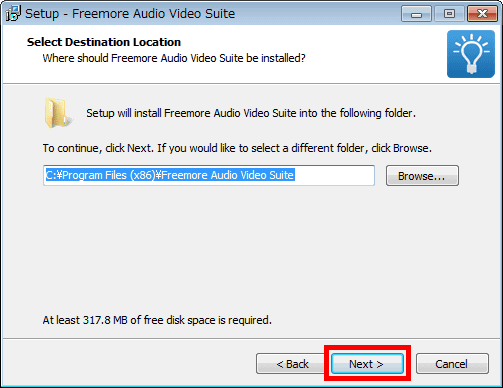The image size is (503, 388).
Task: Click the To continue, click Next instruction text
Action: [237, 148]
